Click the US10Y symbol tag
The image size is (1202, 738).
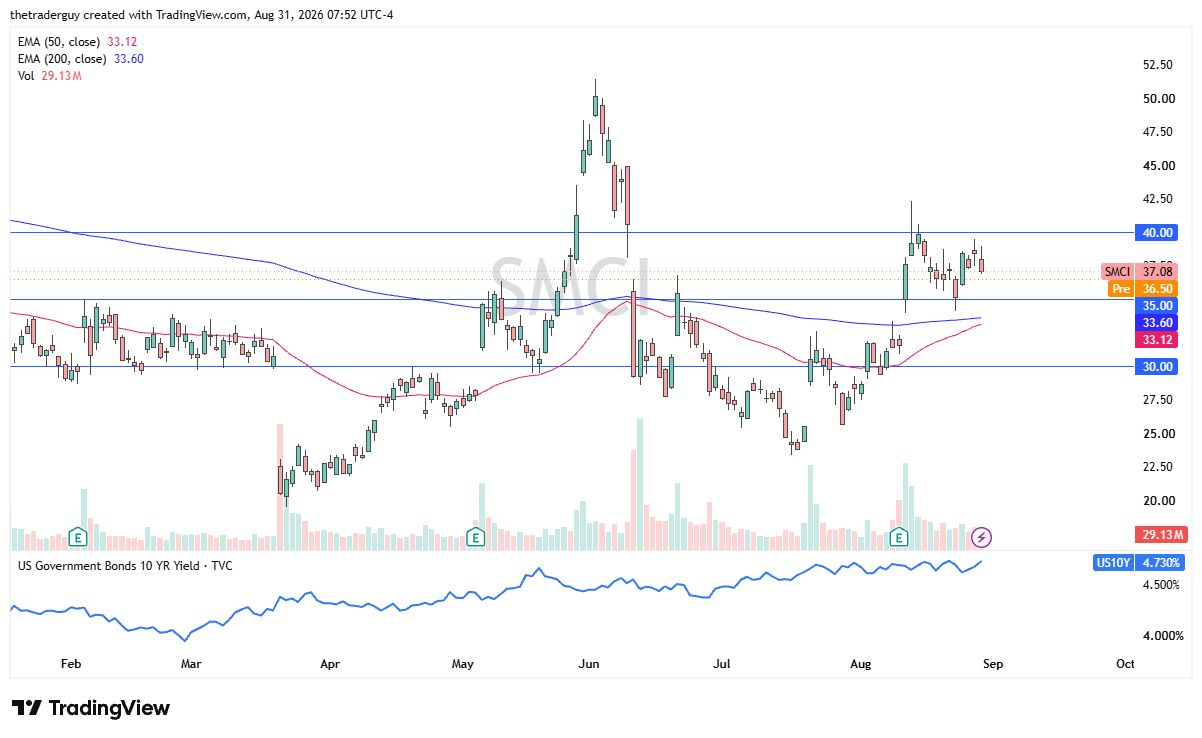tap(1114, 563)
